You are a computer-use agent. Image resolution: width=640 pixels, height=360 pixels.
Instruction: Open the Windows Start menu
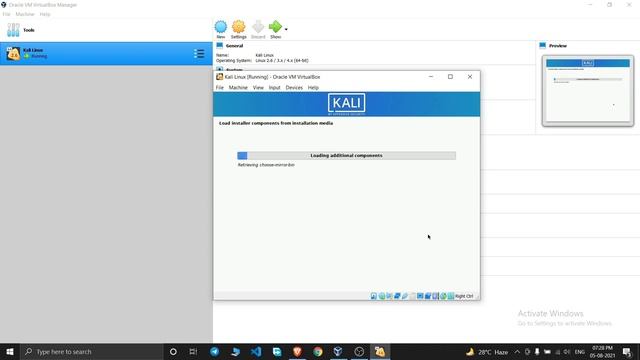10,351
